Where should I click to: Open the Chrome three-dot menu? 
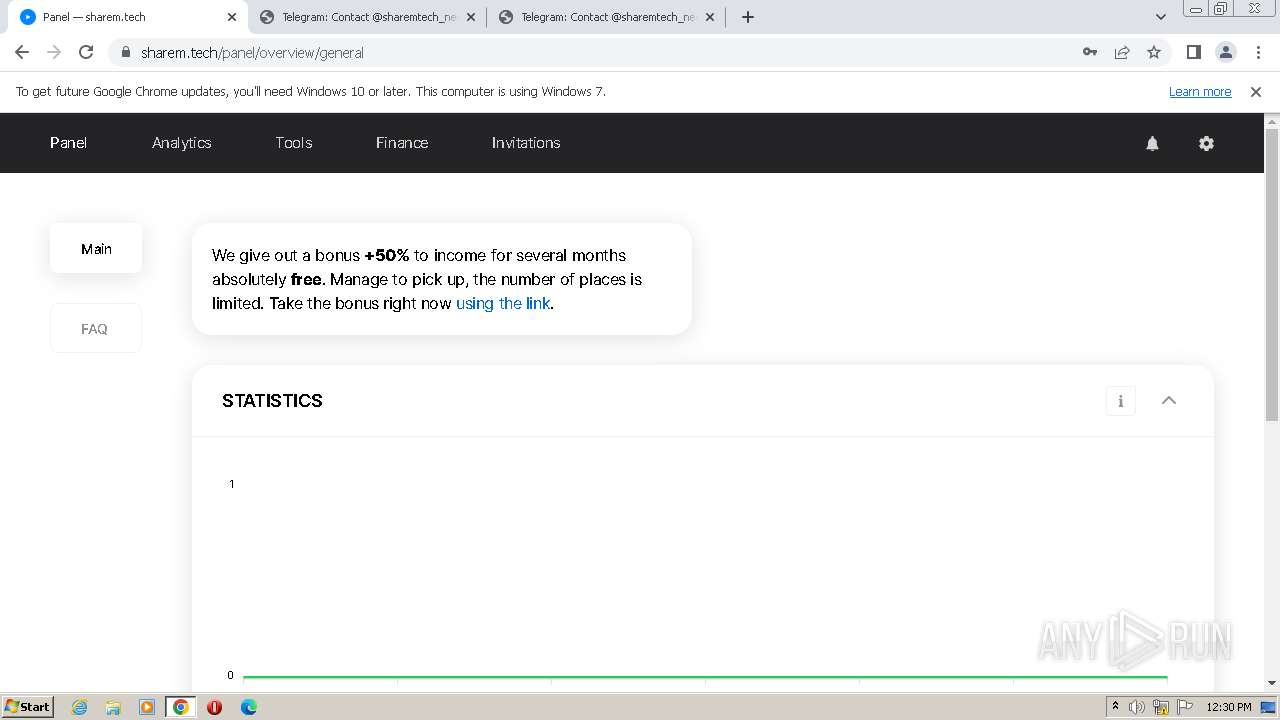[1257, 52]
